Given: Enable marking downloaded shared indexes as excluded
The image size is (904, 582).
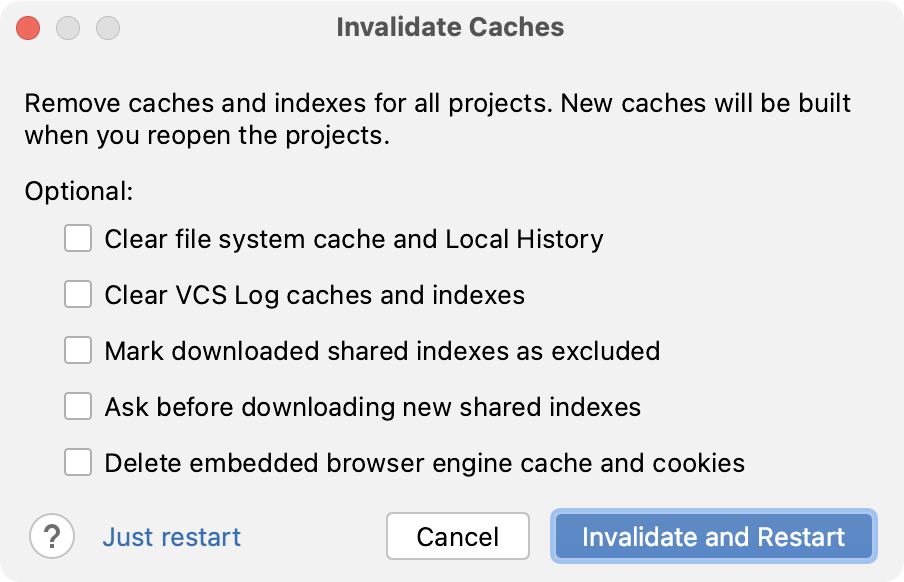Looking at the screenshot, I should click(x=77, y=350).
